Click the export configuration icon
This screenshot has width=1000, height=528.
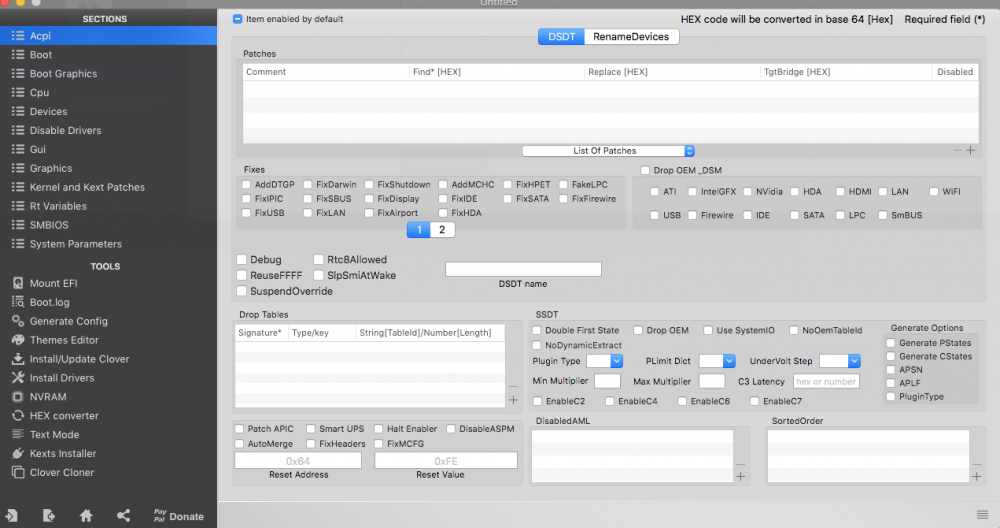click(48, 516)
